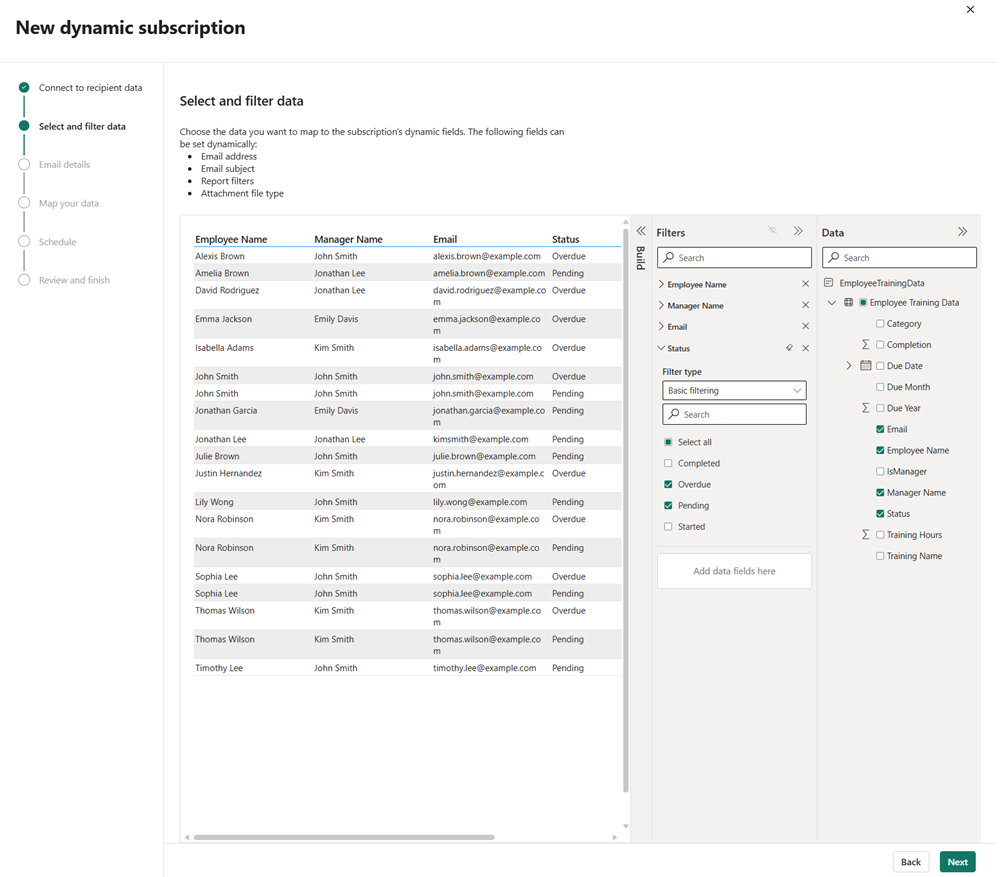Click the Next button
The height and width of the screenshot is (877, 1001).
click(957, 861)
